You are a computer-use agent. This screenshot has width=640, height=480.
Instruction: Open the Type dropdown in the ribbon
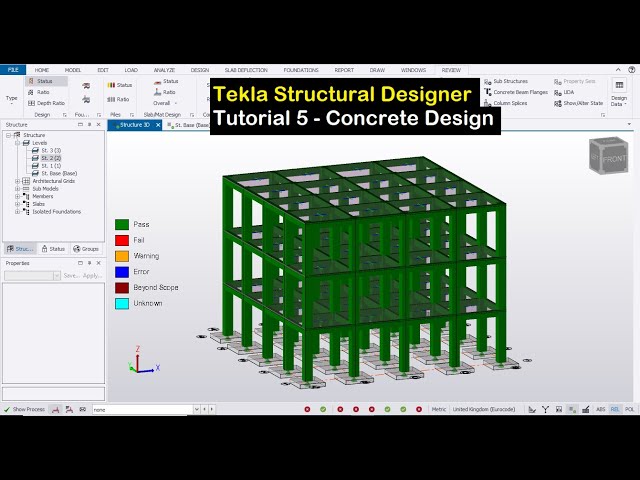pos(11,100)
